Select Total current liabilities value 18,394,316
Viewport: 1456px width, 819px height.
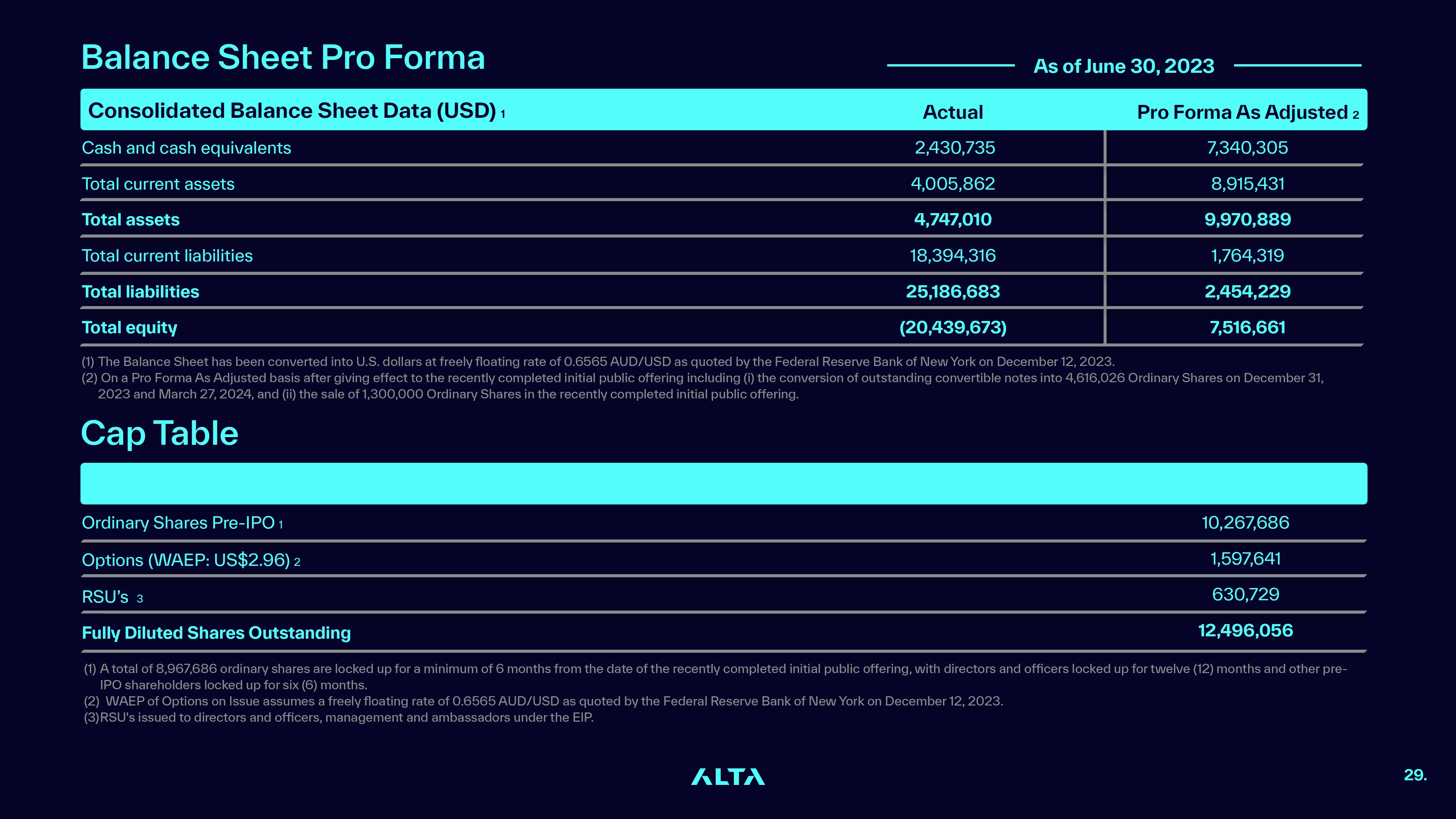point(953,255)
